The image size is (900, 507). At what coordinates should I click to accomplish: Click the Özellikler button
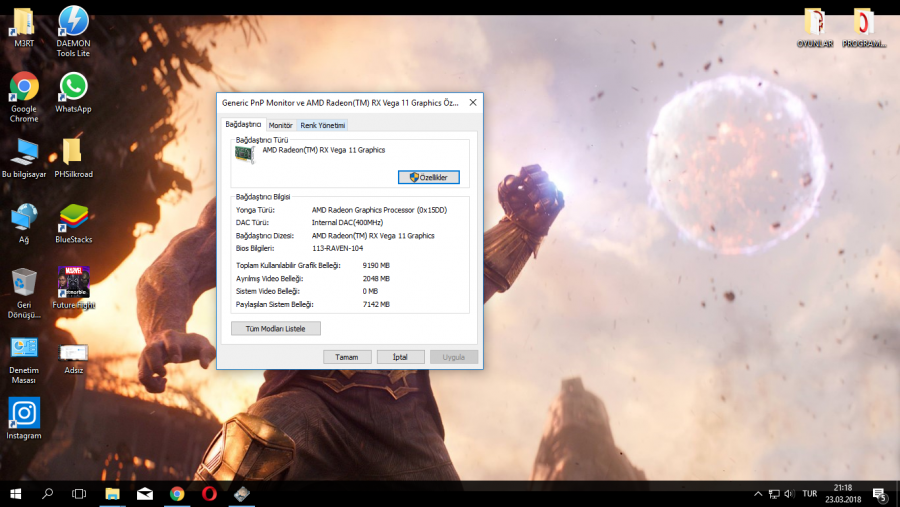click(429, 177)
